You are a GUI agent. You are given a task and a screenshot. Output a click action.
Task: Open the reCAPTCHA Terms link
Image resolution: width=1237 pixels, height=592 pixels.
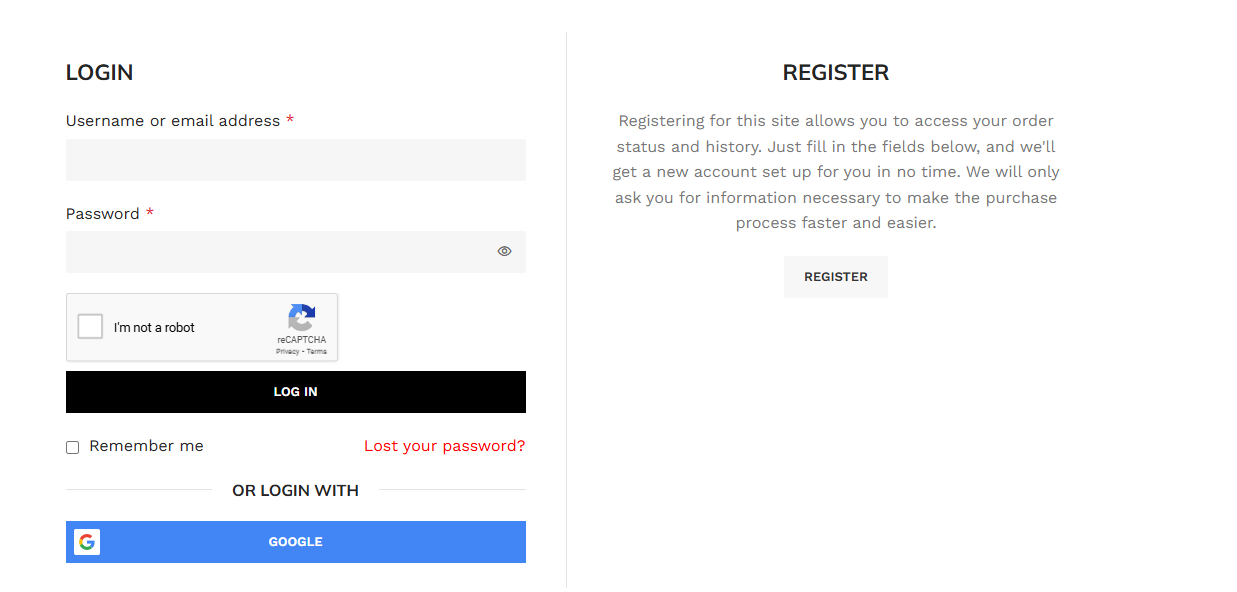(x=317, y=352)
